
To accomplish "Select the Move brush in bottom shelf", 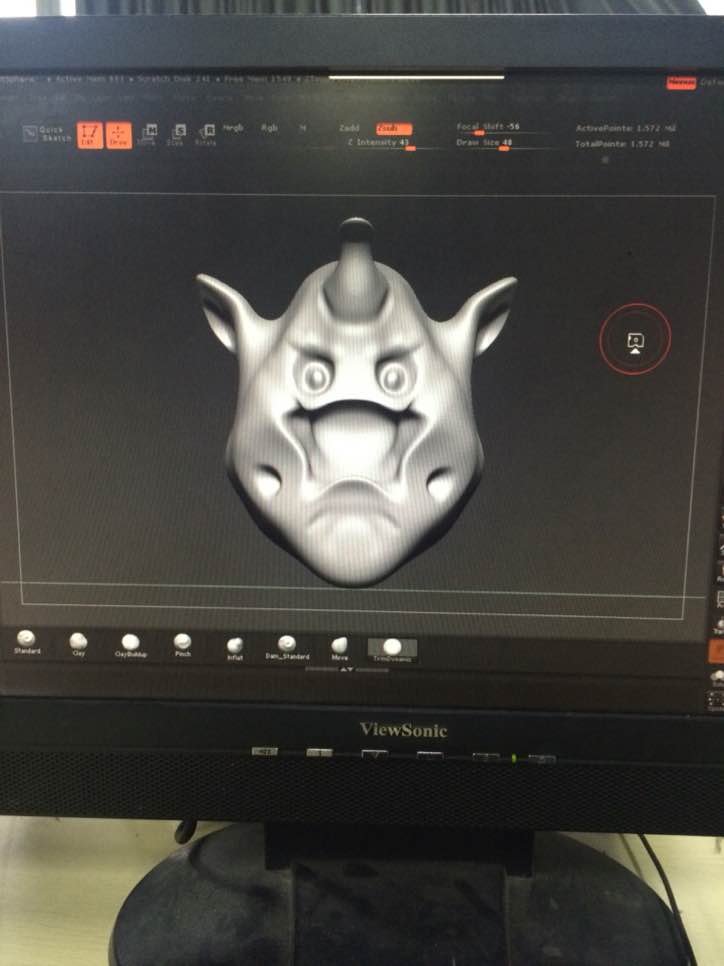I will tap(340, 649).
